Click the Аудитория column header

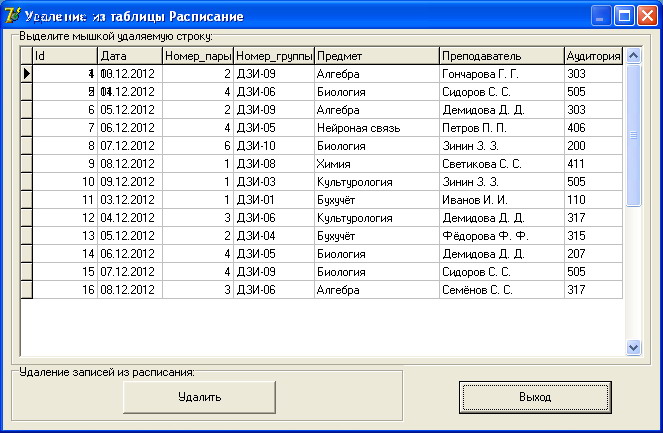coord(594,56)
